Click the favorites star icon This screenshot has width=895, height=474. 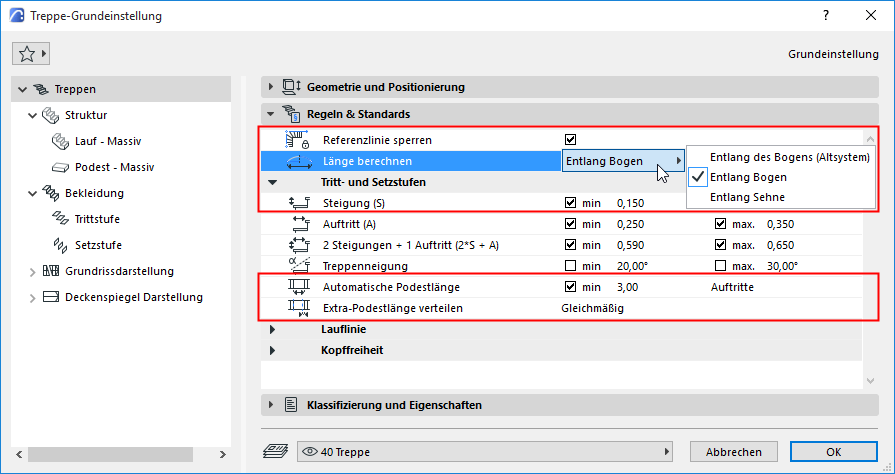pyautogui.click(x=27, y=54)
